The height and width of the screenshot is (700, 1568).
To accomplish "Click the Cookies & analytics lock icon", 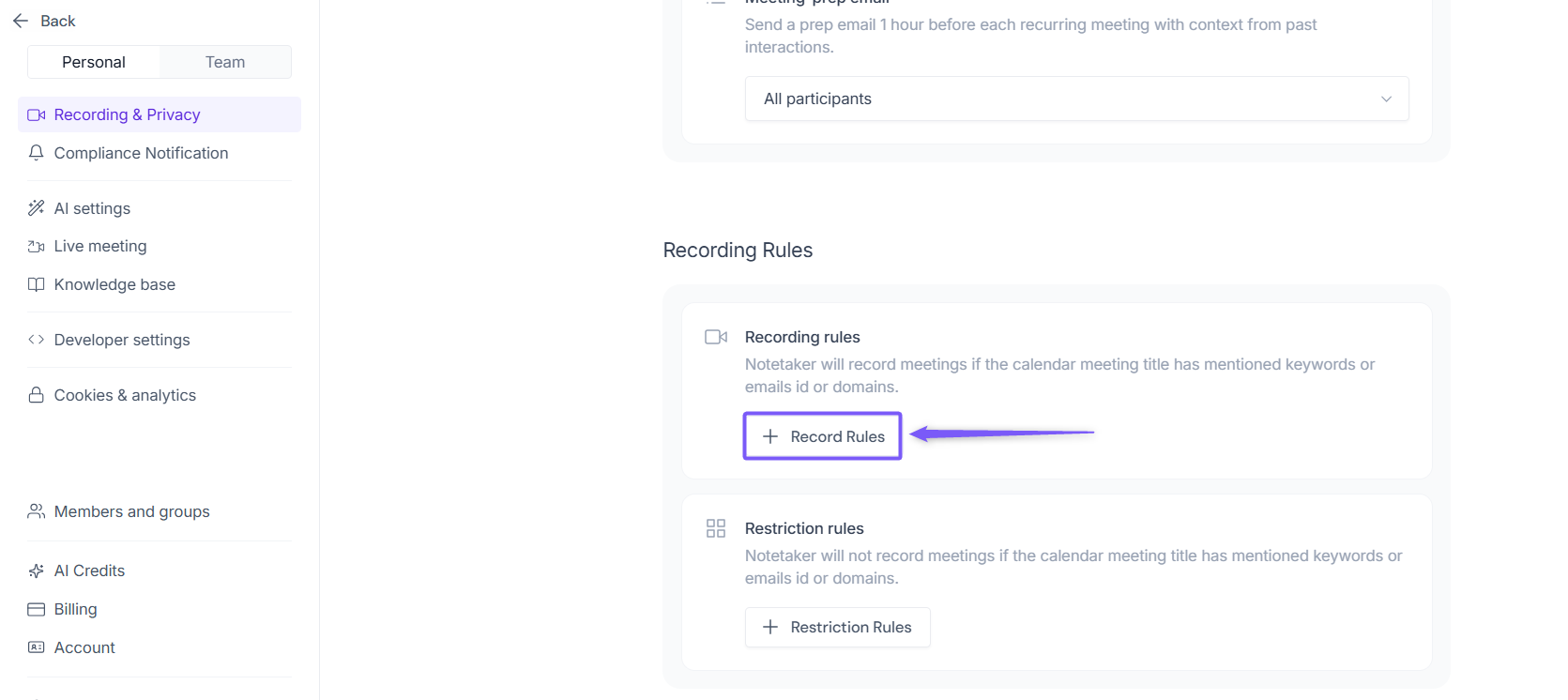I will coord(37,395).
